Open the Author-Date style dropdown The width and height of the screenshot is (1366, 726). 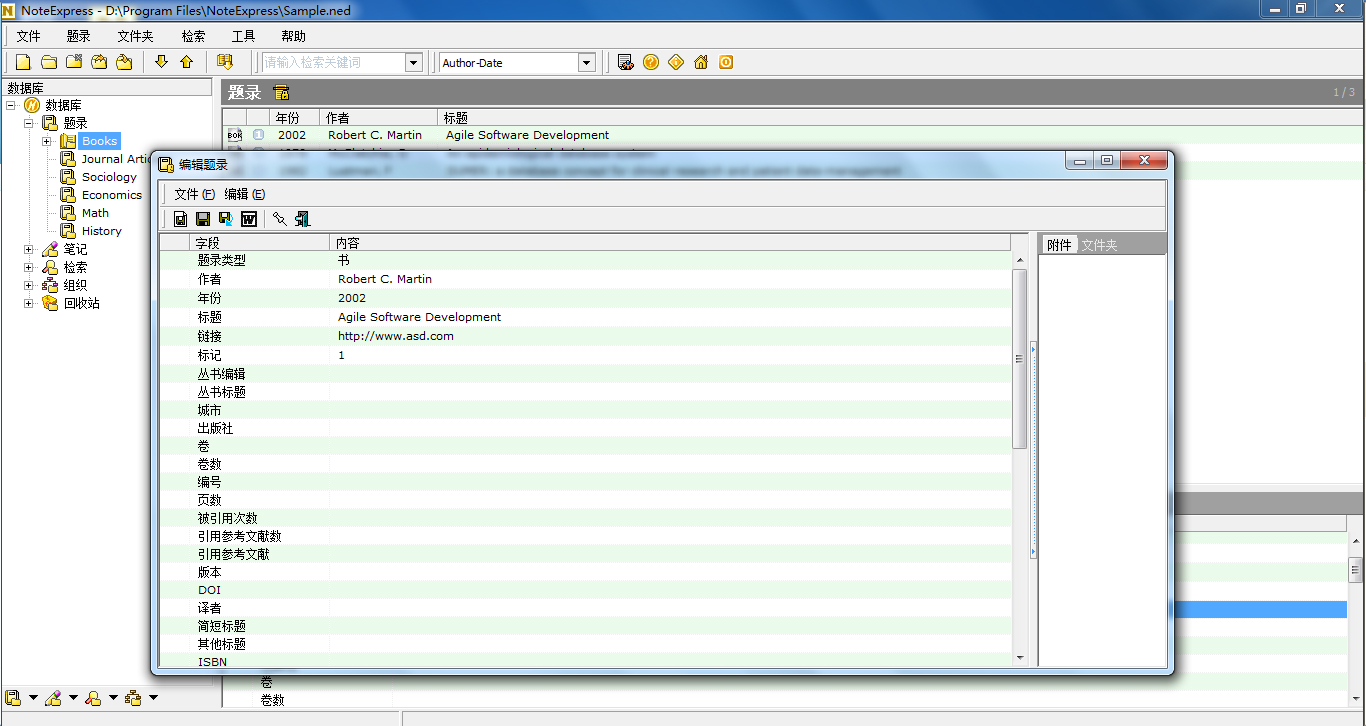tap(587, 63)
